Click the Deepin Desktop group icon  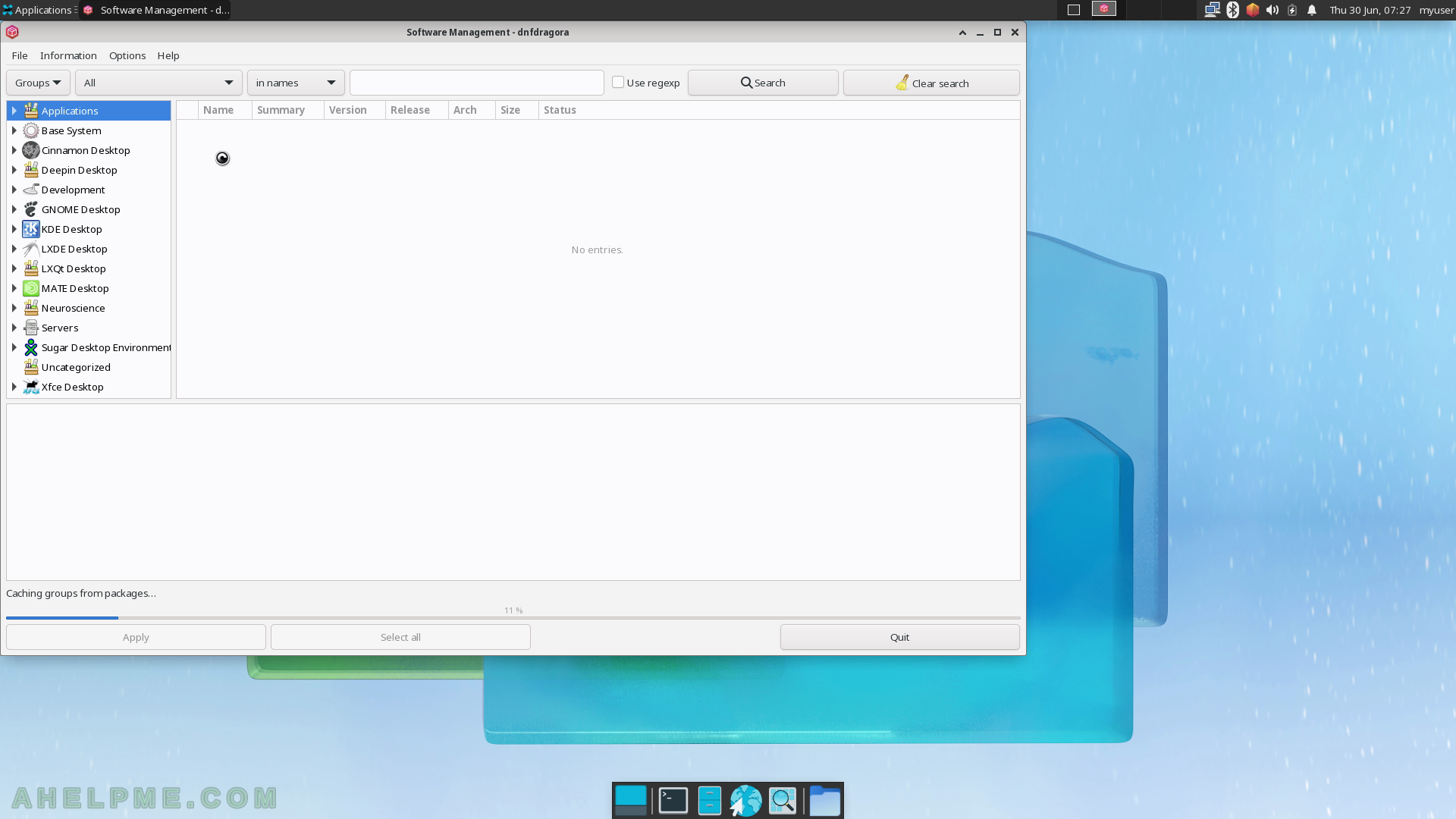pos(31,170)
